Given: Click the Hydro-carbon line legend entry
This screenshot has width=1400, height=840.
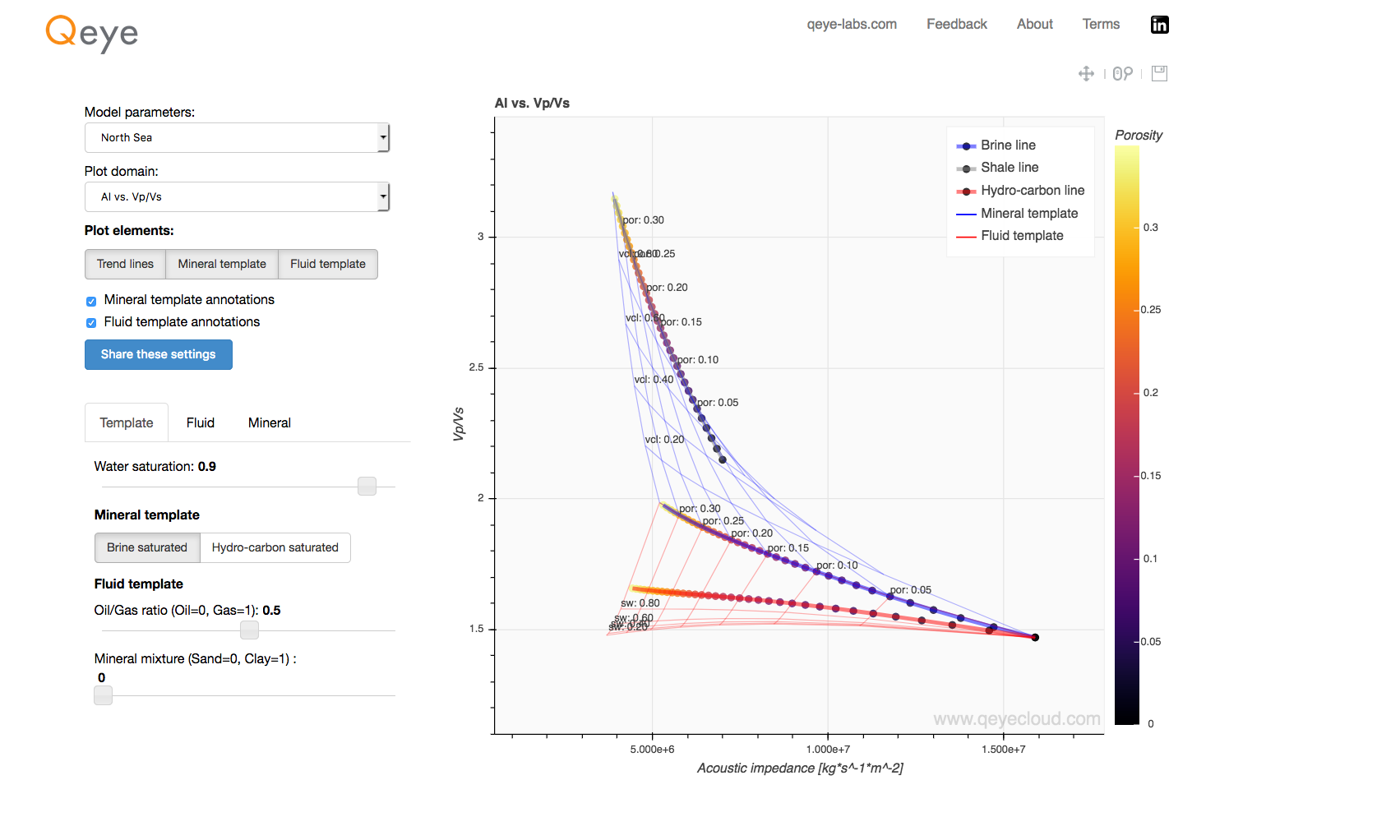Looking at the screenshot, I should 1020,191.
